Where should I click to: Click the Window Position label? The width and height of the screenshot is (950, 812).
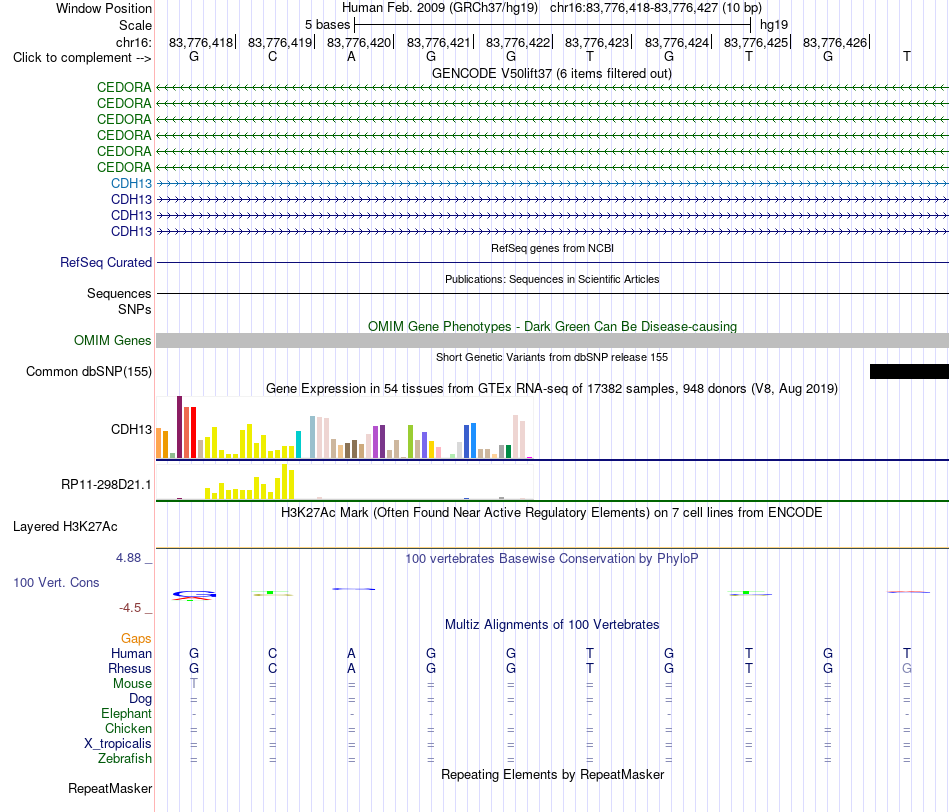(x=104, y=8)
